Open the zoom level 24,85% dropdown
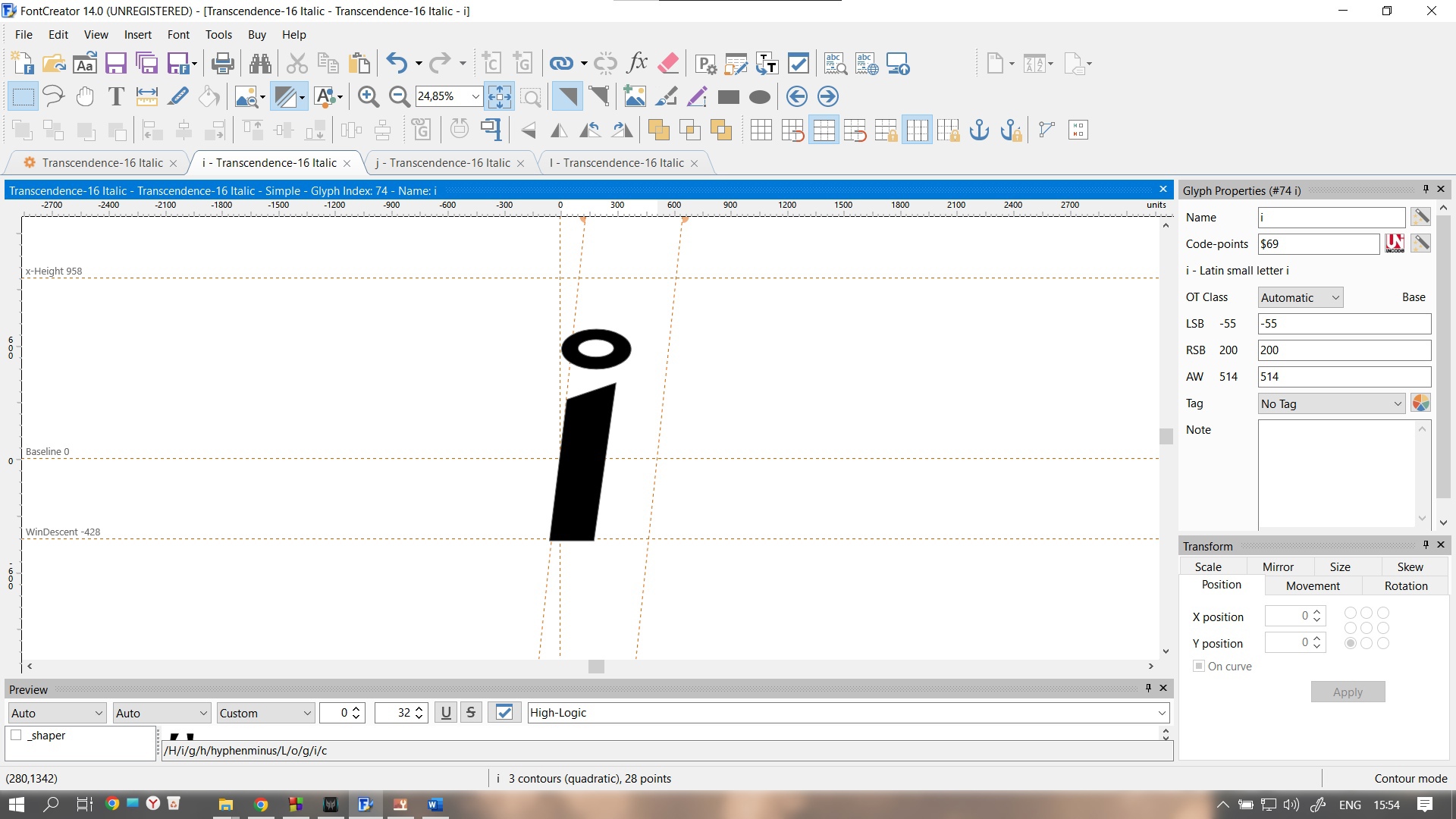Screen dimensions: 1456x819 point(475,96)
